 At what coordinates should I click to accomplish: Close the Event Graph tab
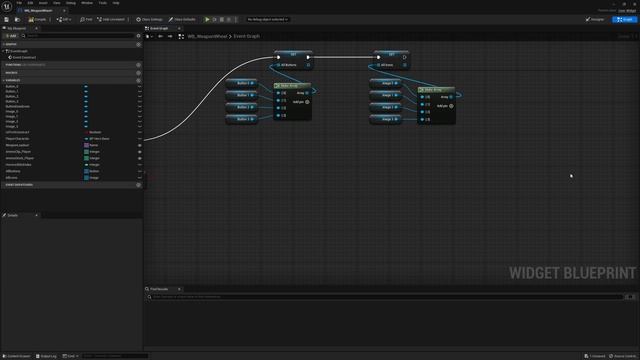[x=179, y=28]
